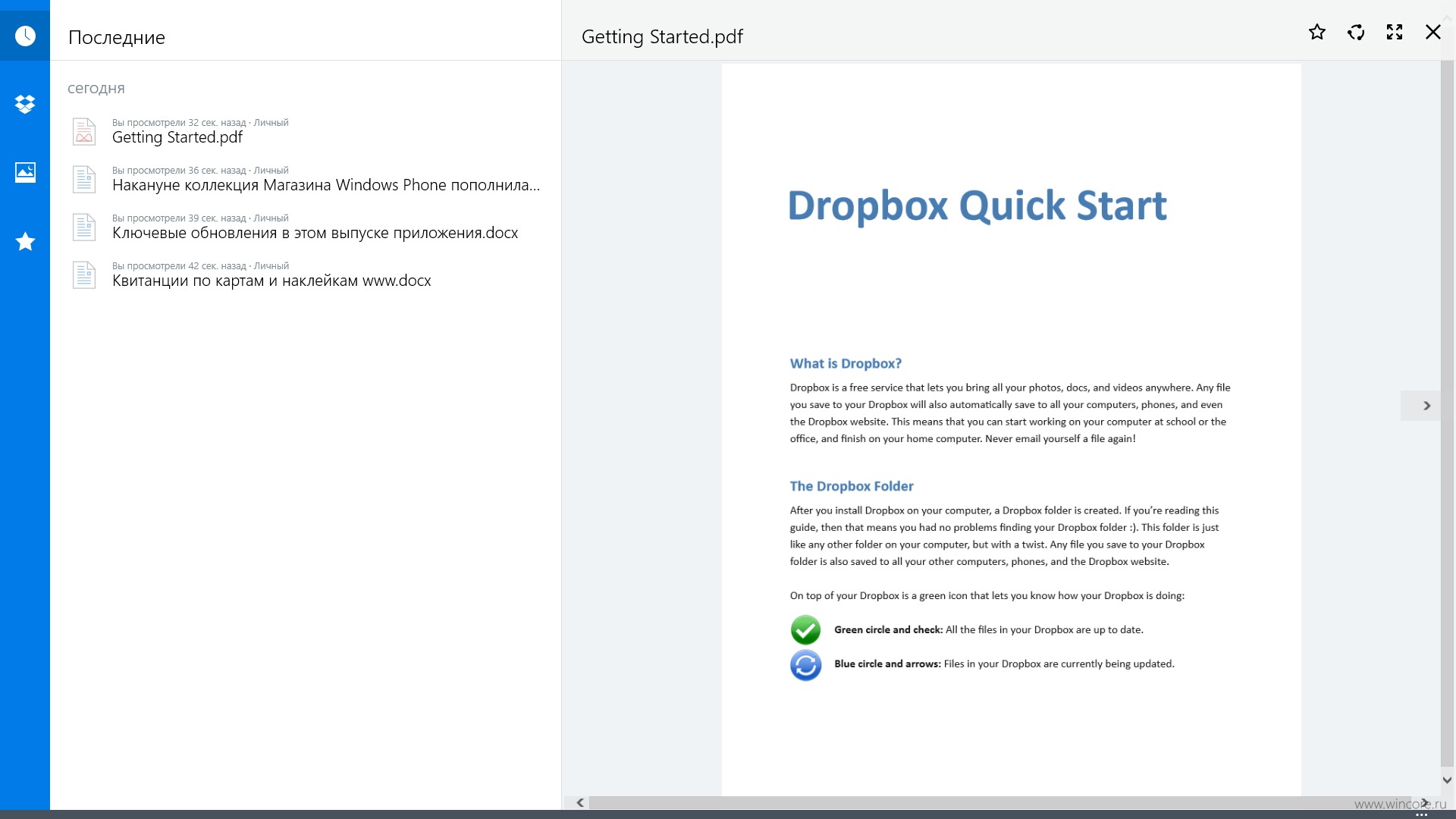Click the document icon for Накануне коллекция file
Viewport: 1456px width, 819px height.
pyautogui.click(x=84, y=179)
